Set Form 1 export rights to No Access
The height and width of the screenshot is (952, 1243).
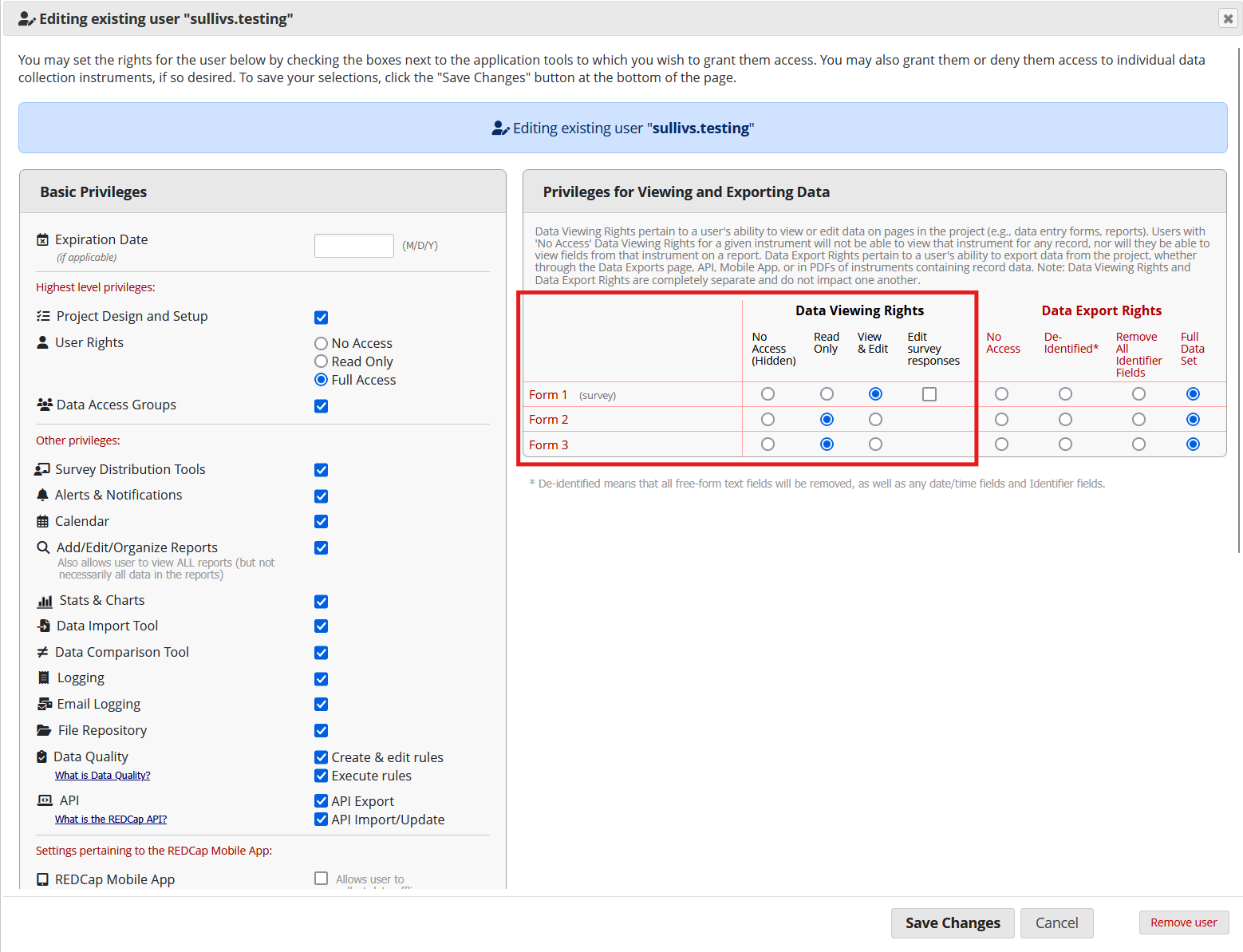(1001, 393)
